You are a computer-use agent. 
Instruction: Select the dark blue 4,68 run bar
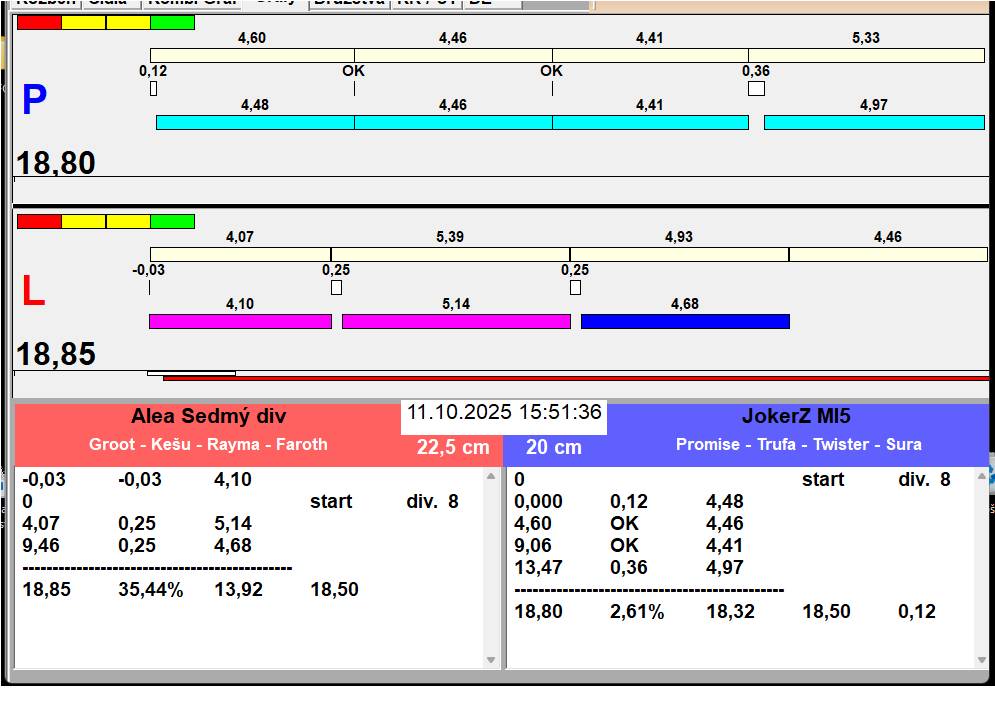coord(685,321)
